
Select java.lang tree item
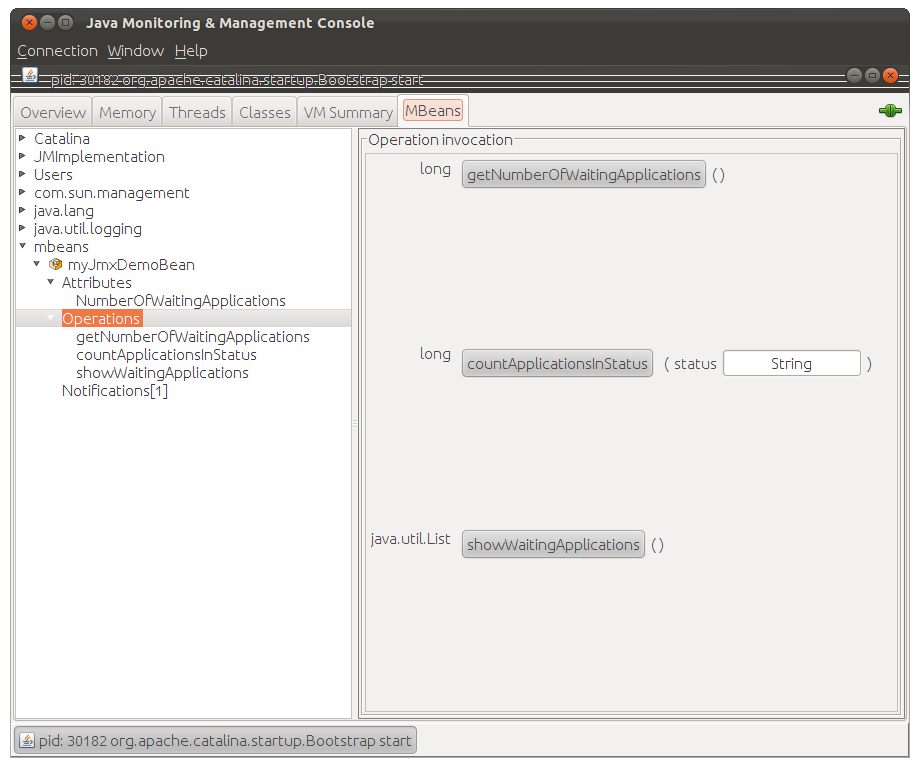(x=63, y=211)
